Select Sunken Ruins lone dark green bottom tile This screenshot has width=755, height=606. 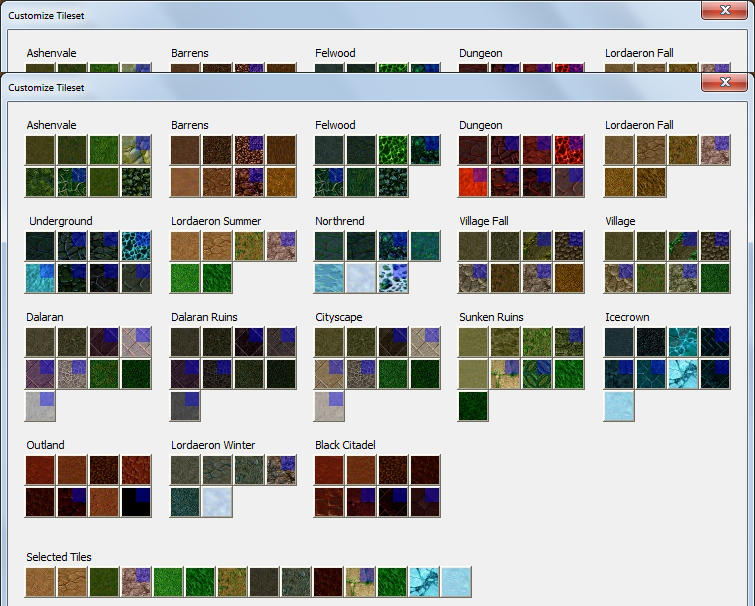[473, 406]
